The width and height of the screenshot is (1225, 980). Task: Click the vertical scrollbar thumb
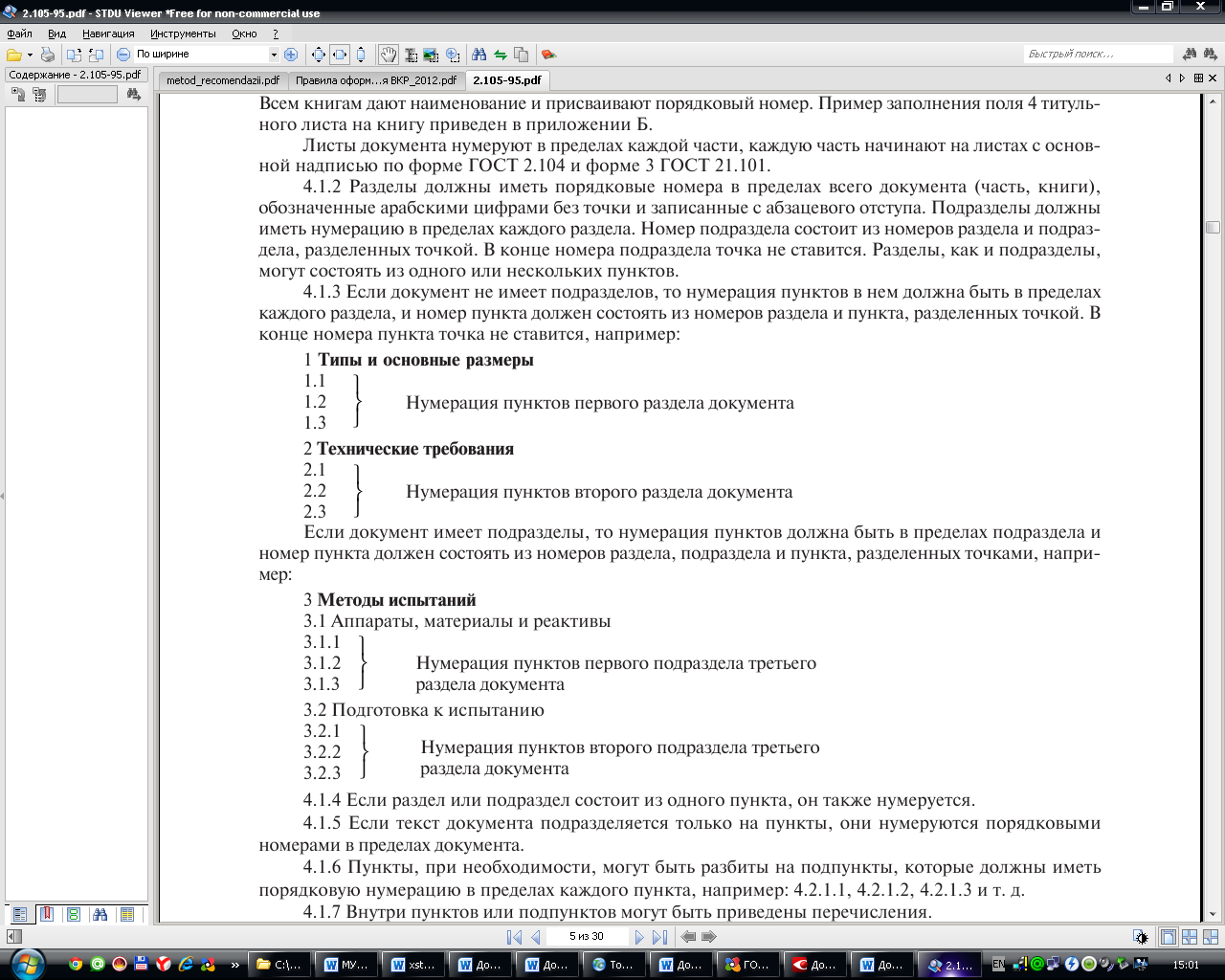1213,227
